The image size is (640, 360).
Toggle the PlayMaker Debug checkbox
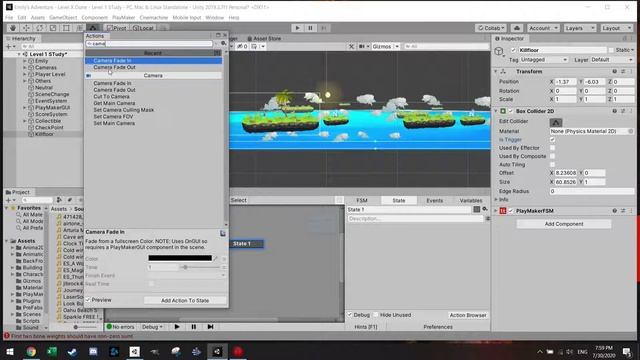pos(350,315)
